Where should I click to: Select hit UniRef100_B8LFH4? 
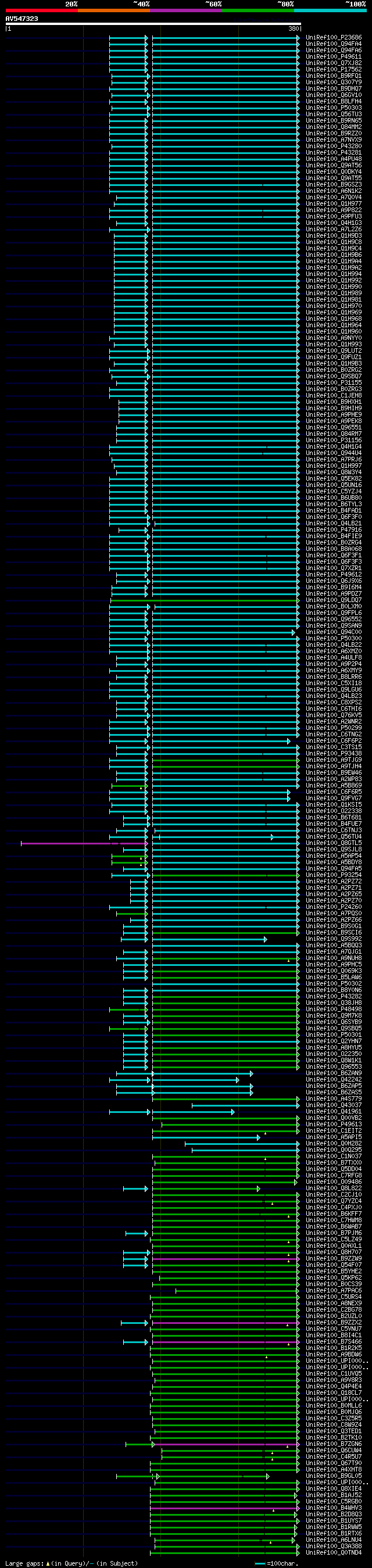point(334,101)
